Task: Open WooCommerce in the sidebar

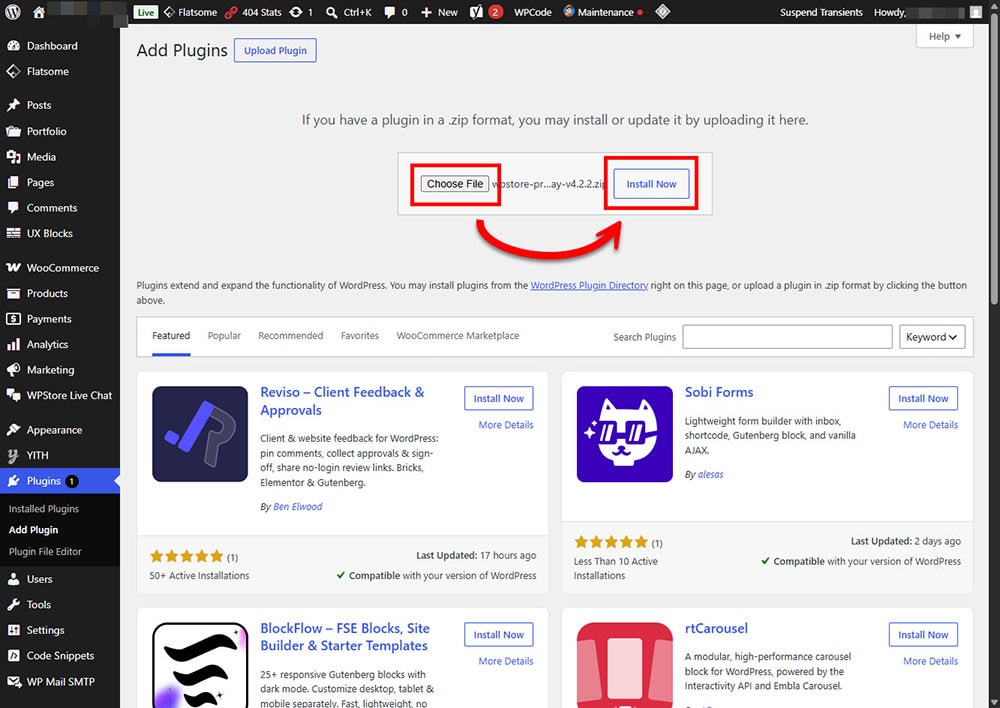Action: point(60,268)
